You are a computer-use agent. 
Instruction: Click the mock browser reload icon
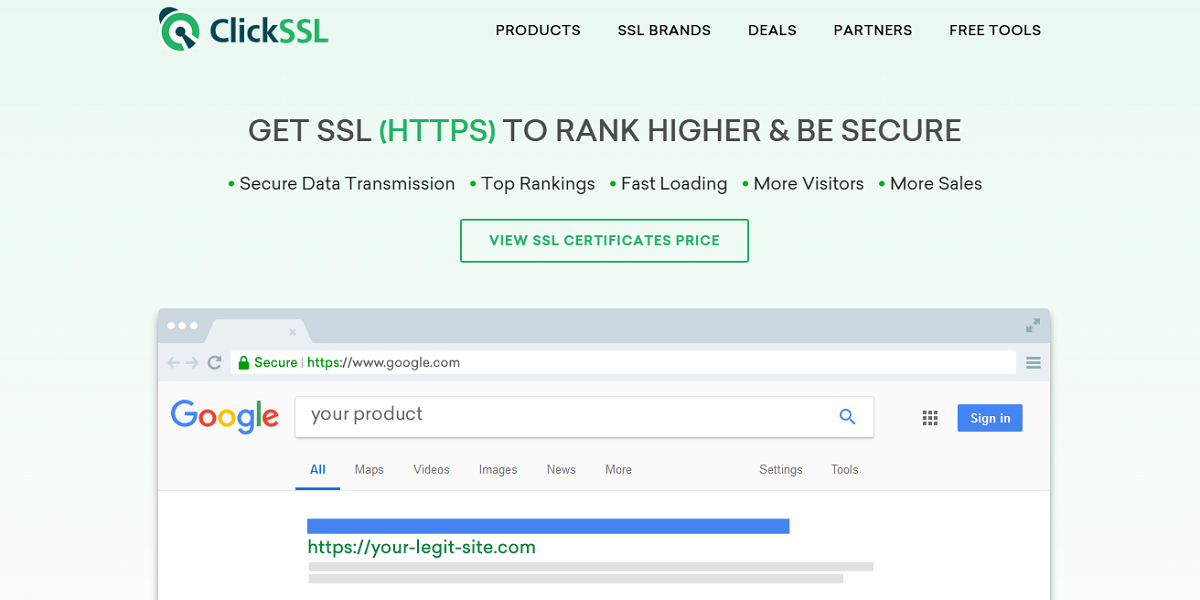click(x=214, y=363)
